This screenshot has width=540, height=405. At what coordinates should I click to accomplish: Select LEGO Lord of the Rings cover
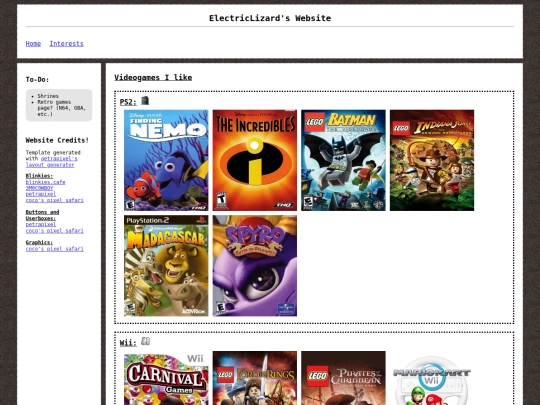point(255,378)
